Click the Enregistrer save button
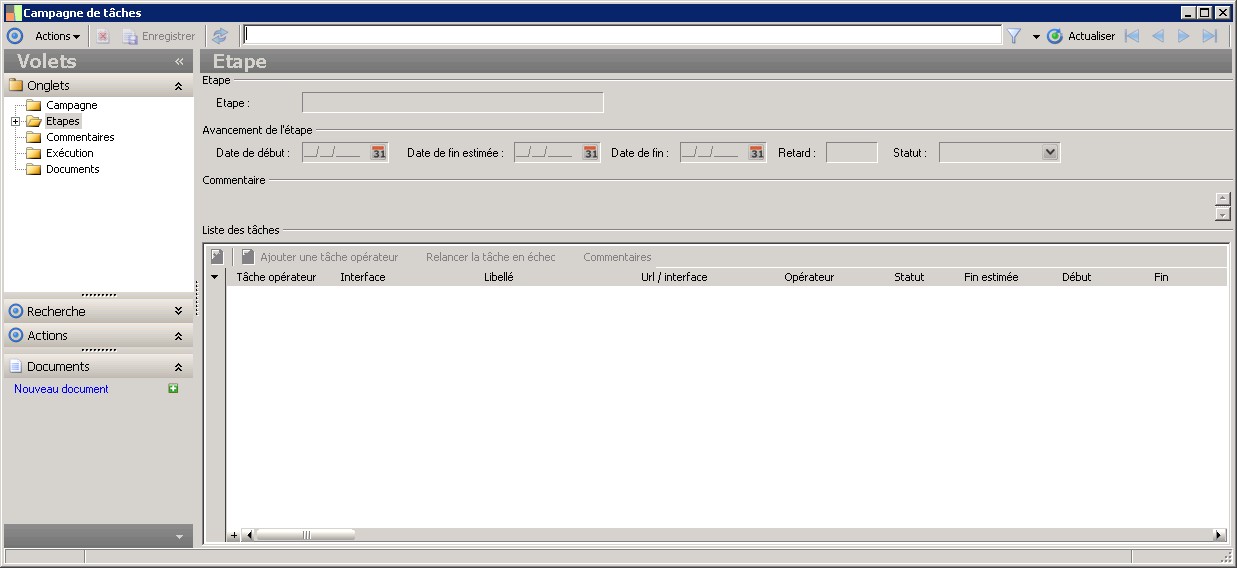 (159, 36)
